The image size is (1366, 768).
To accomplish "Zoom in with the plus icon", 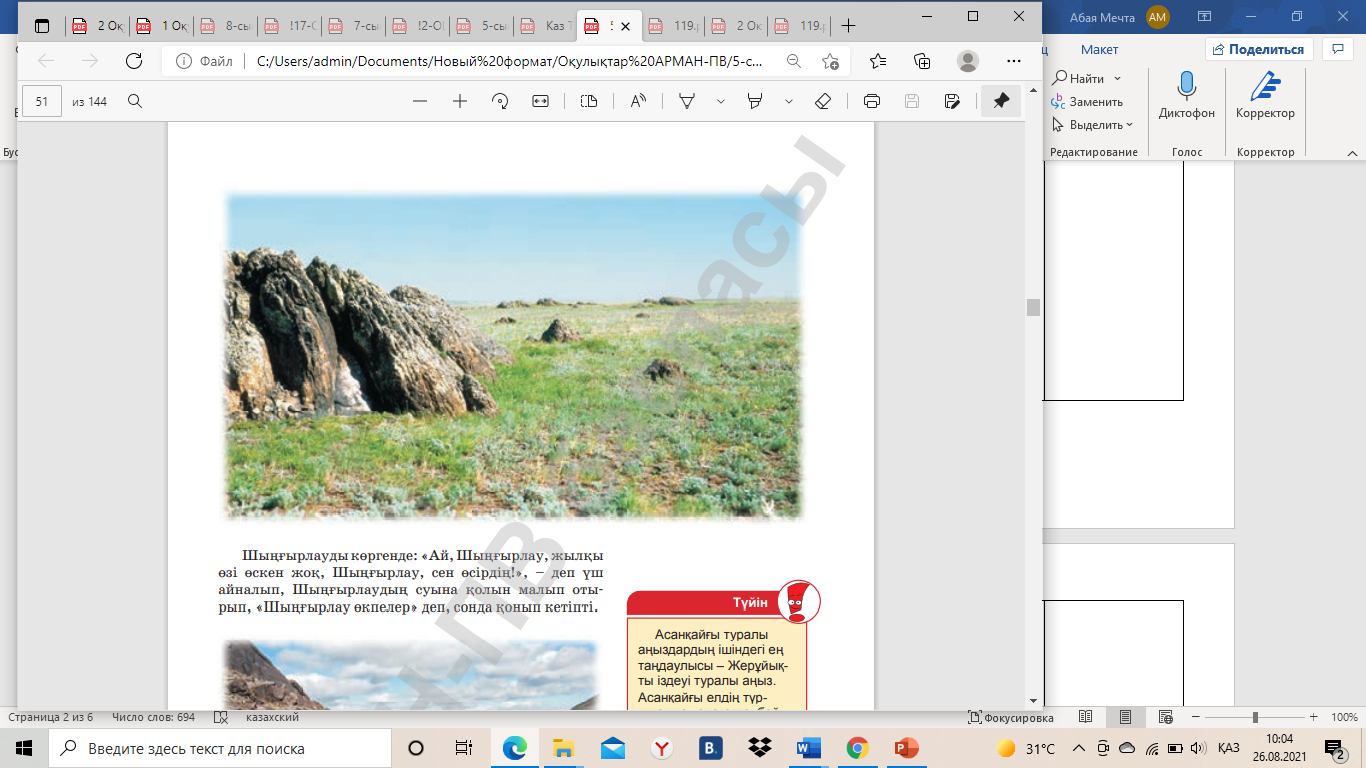I will [460, 101].
